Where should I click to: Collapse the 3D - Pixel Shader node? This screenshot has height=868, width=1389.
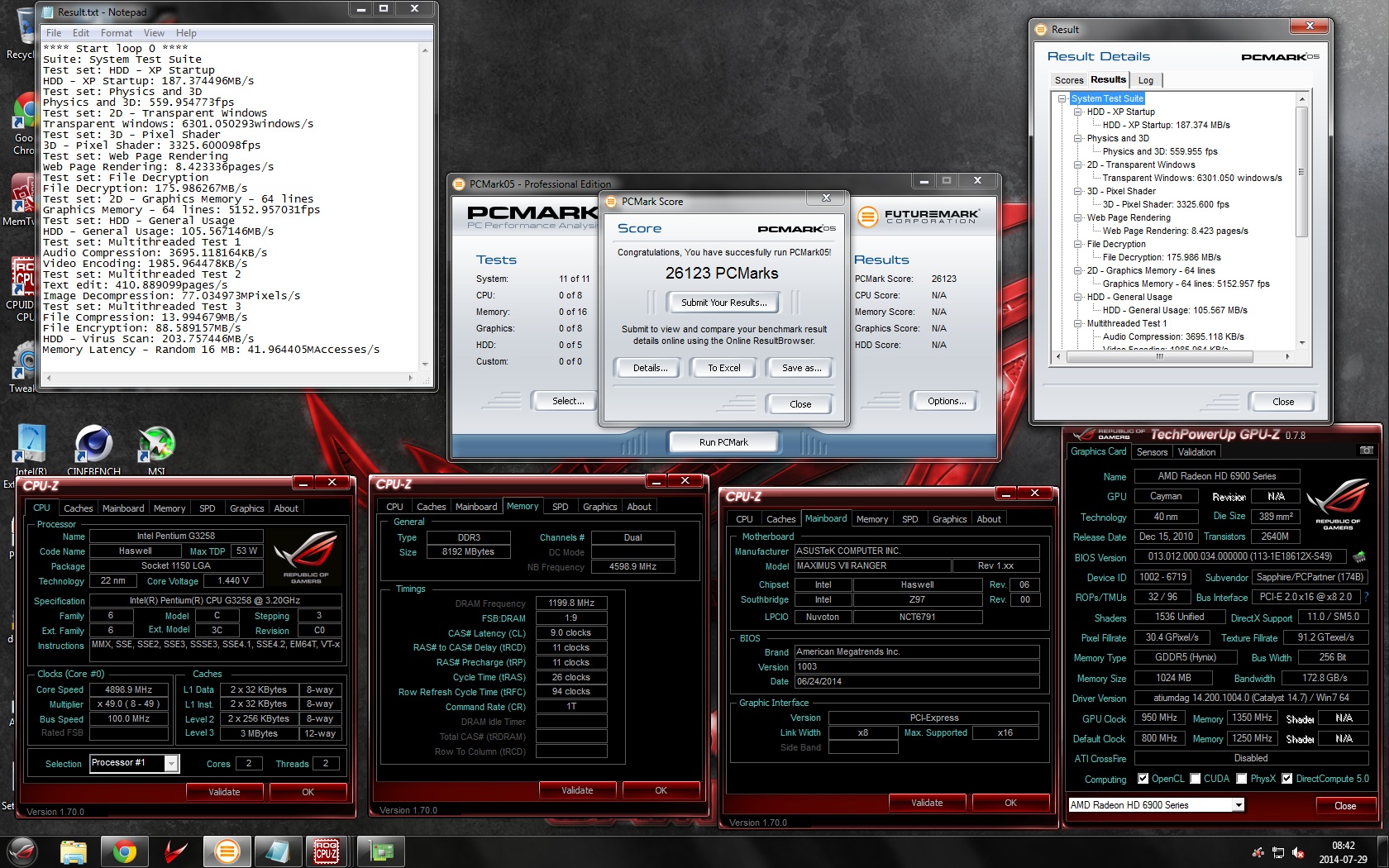click(1078, 191)
